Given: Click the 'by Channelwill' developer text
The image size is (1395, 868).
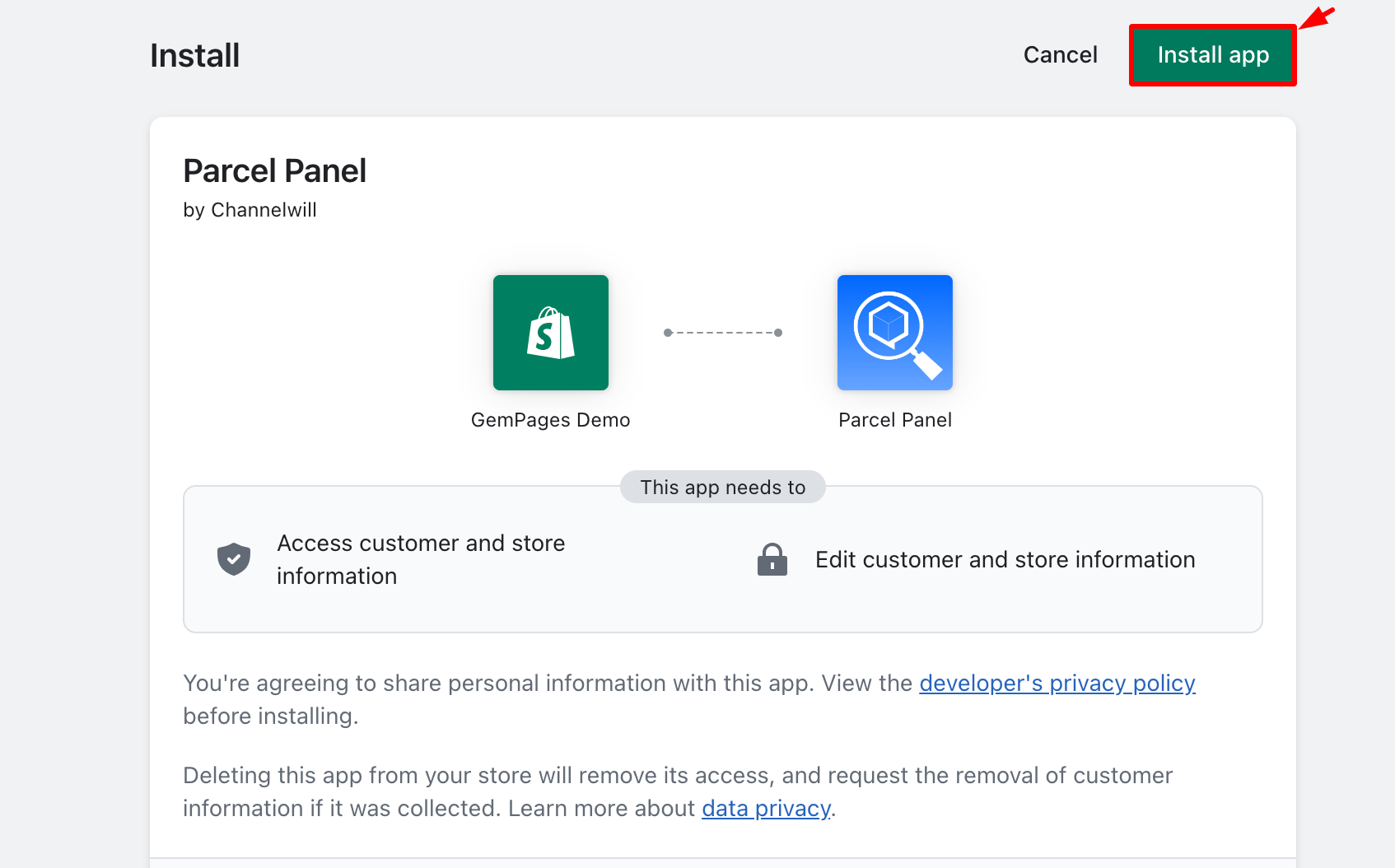Looking at the screenshot, I should (x=250, y=210).
